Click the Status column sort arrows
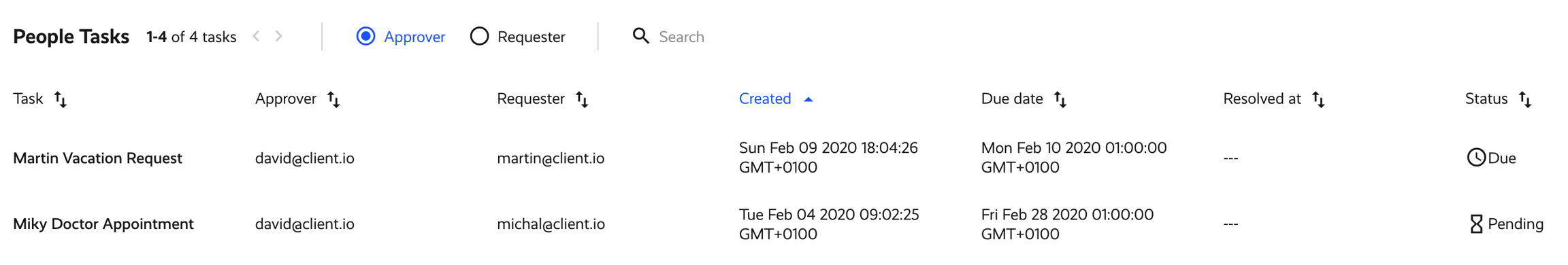This screenshot has width=1568, height=265. point(1525,99)
